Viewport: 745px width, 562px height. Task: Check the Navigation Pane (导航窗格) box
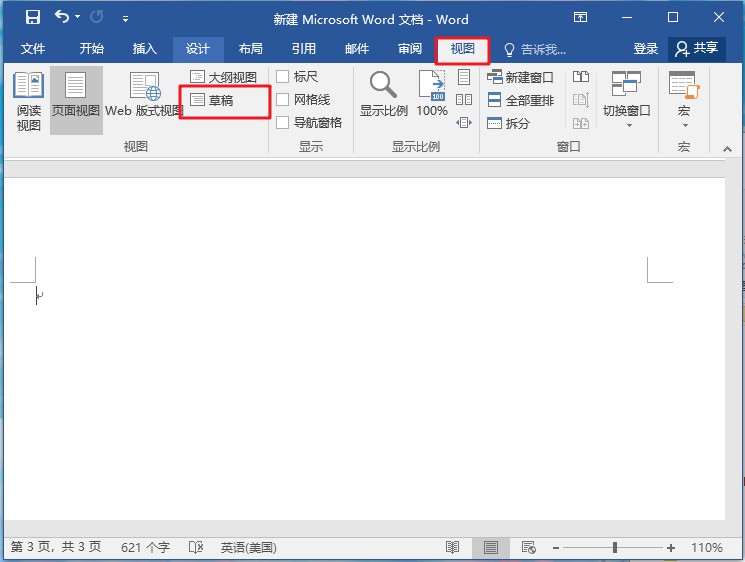pyautogui.click(x=283, y=123)
